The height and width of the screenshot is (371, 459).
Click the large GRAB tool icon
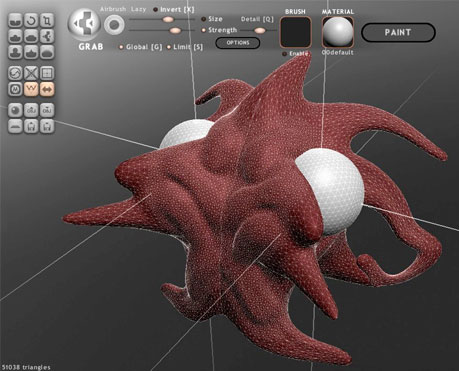coord(84,24)
